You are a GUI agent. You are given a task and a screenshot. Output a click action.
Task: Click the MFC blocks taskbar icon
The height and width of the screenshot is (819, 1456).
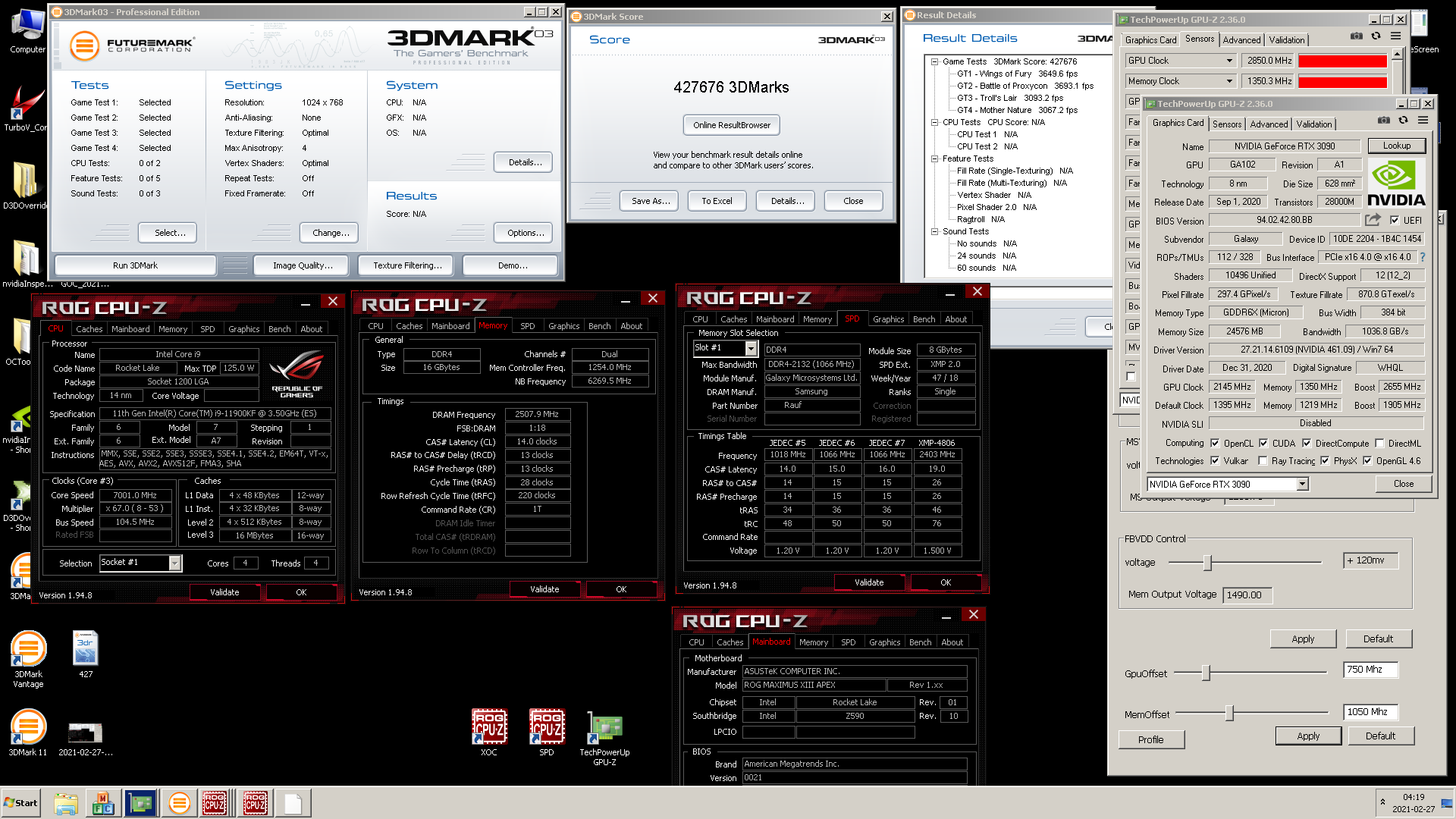coord(103,803)
